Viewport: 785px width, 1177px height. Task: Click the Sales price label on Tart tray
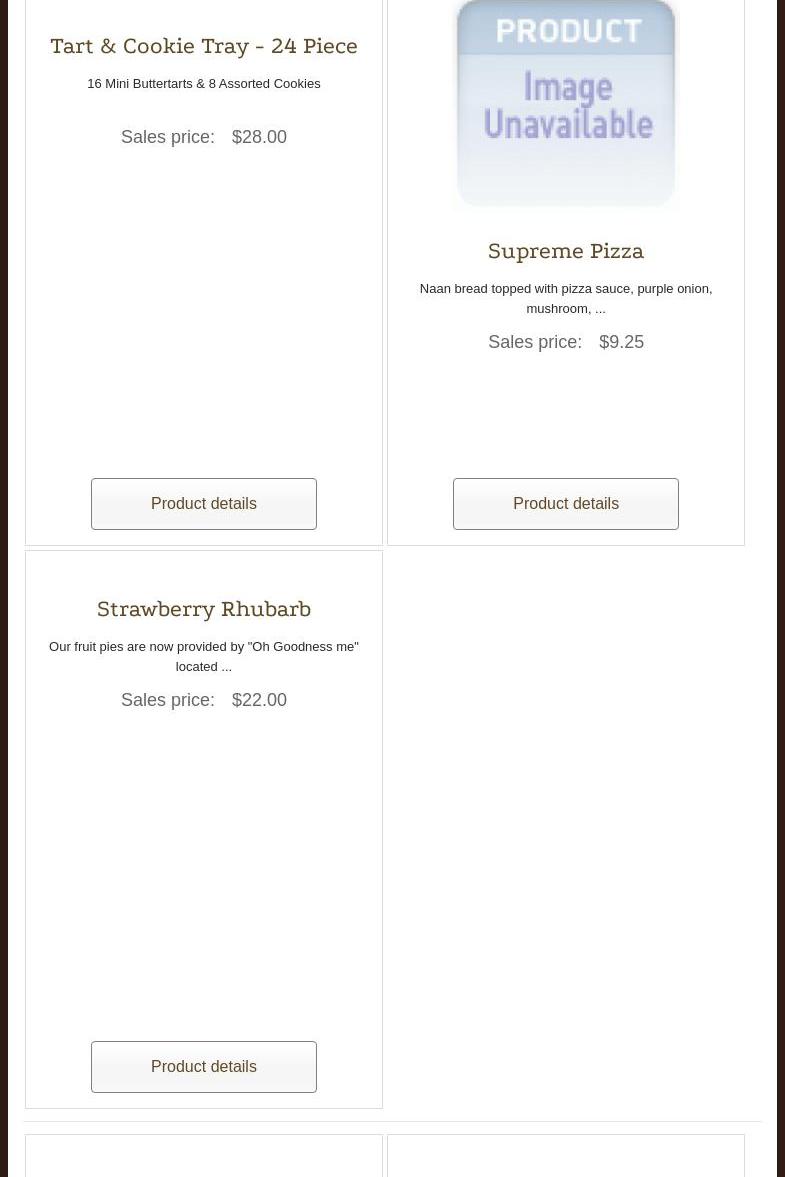(x=168, y=137)
